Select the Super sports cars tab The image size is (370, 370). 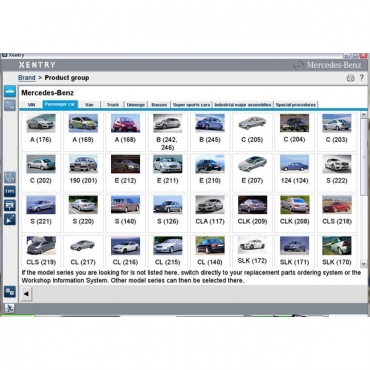tap(191, 105)
